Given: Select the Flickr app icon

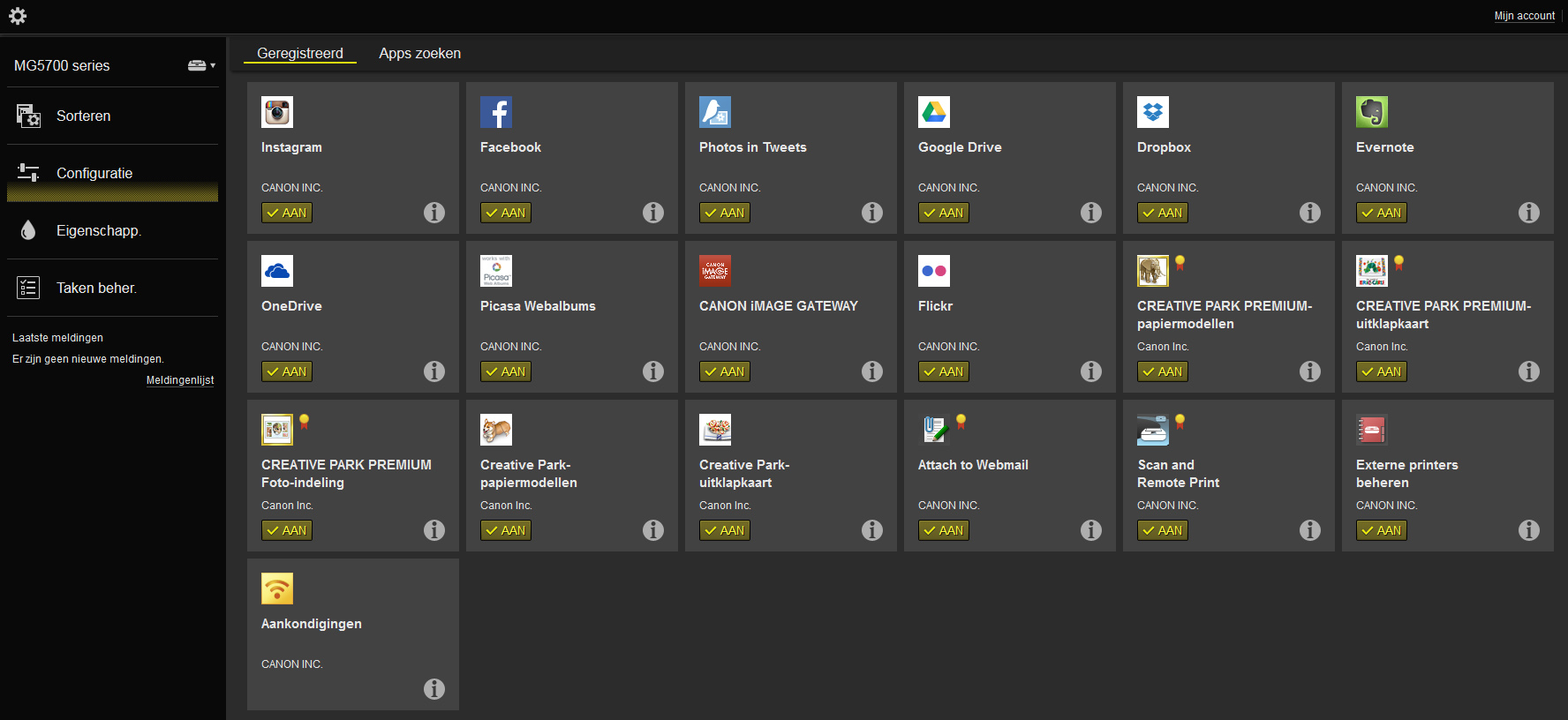Looking at the screenshot, I should (x=934, y=271).
